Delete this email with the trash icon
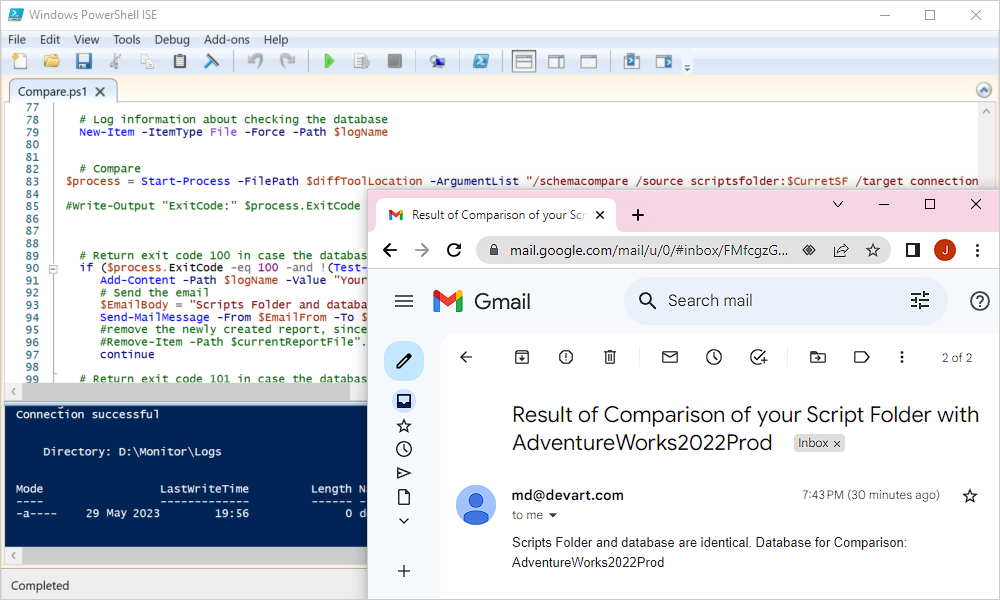 [x=610, y=357]
